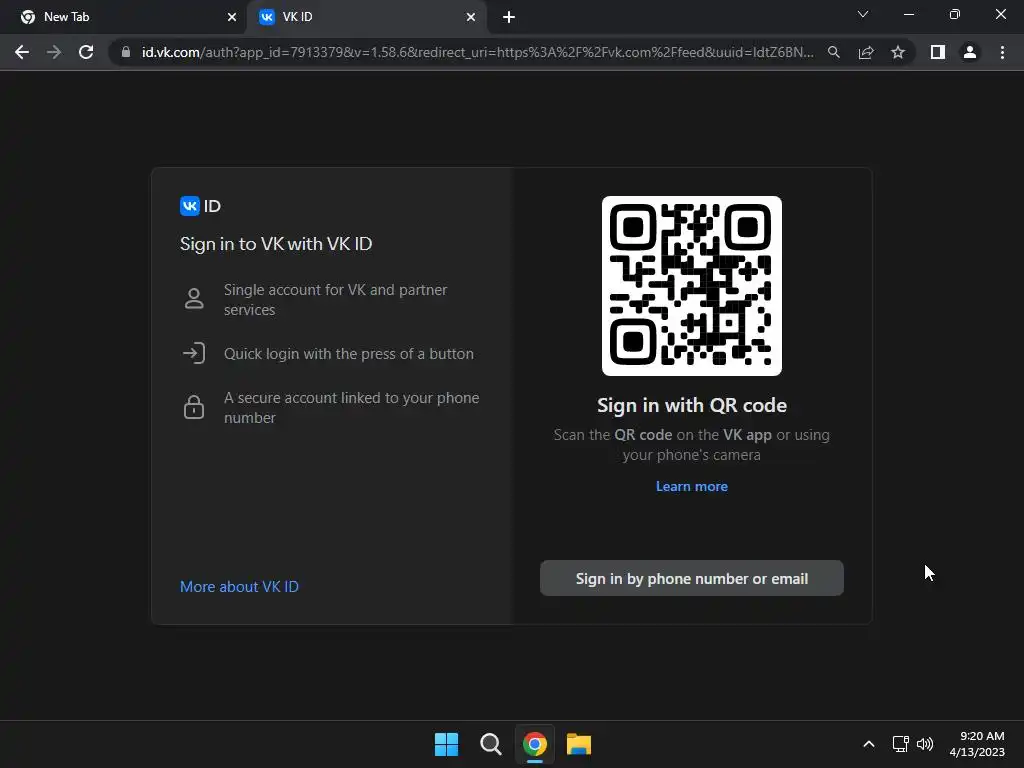The width and height of the screenshot is (1024, 768).
Task: Click the padlock secure account icon
Action: click(194, 406)
